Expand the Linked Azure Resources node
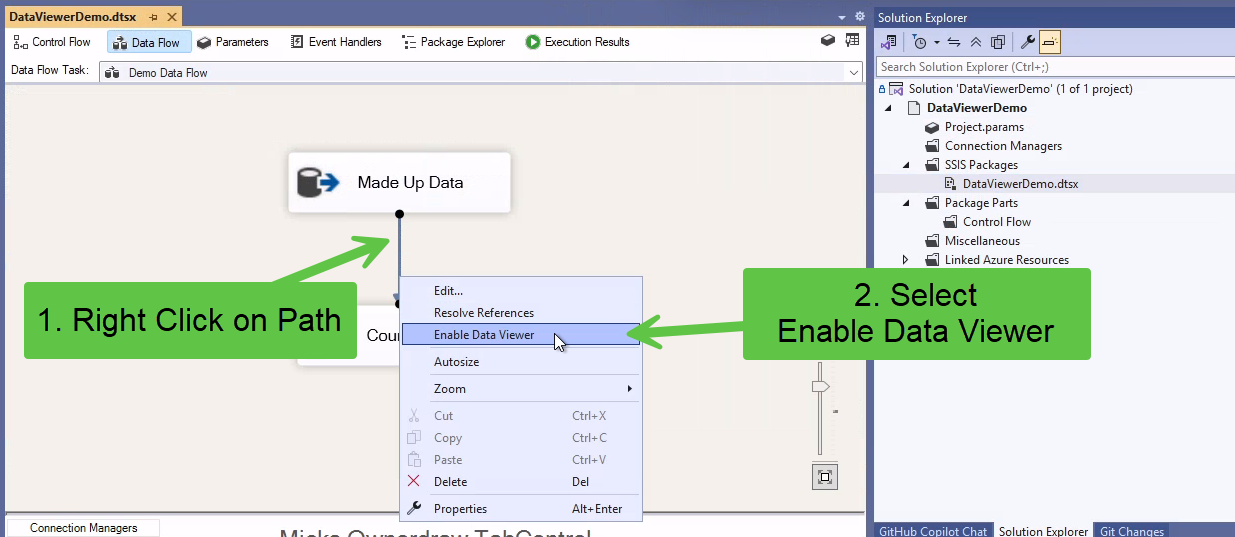The image size is (1235, 537). [906, 260]
